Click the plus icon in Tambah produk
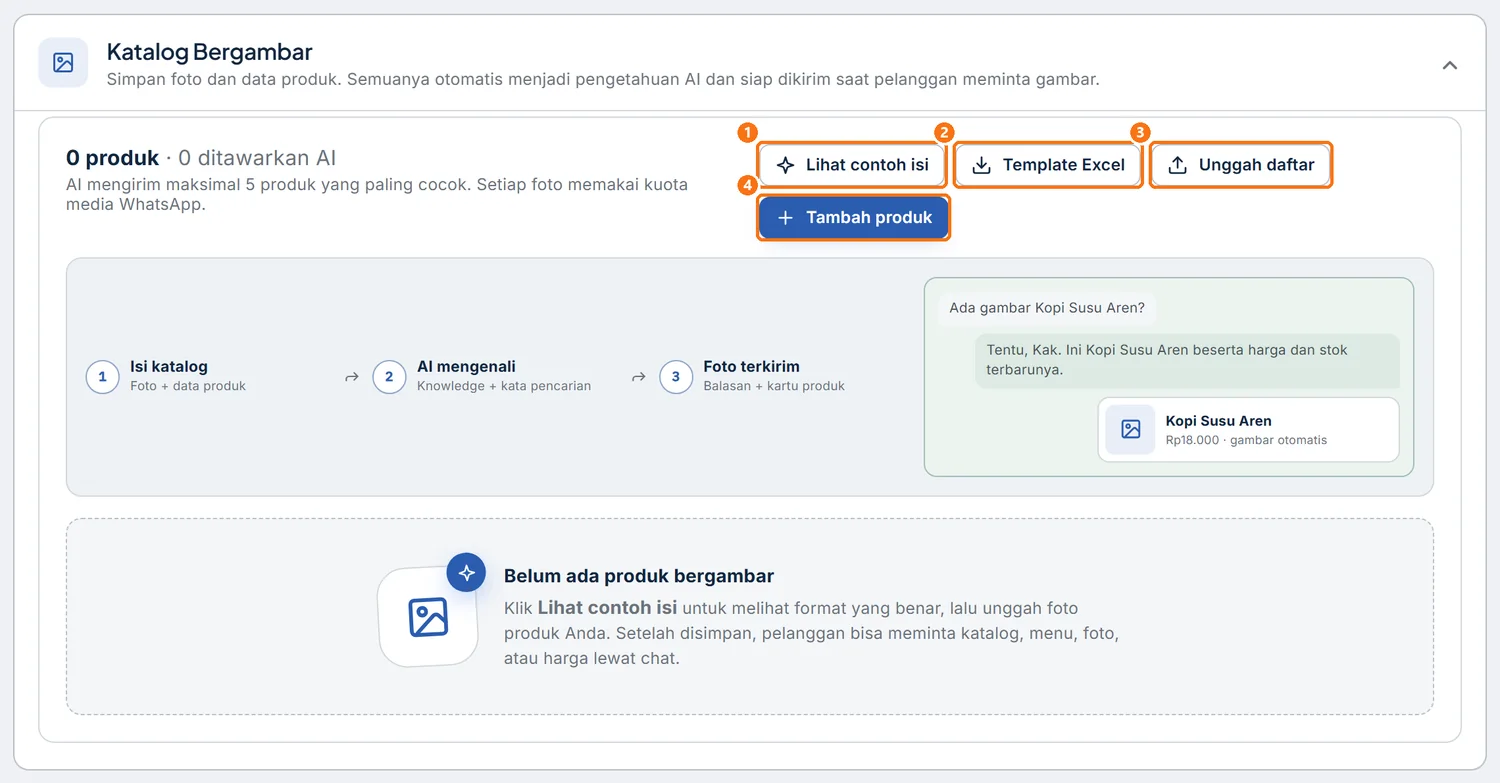The width and height of the screenshot is (1500, 783). (x=785, y=217)
